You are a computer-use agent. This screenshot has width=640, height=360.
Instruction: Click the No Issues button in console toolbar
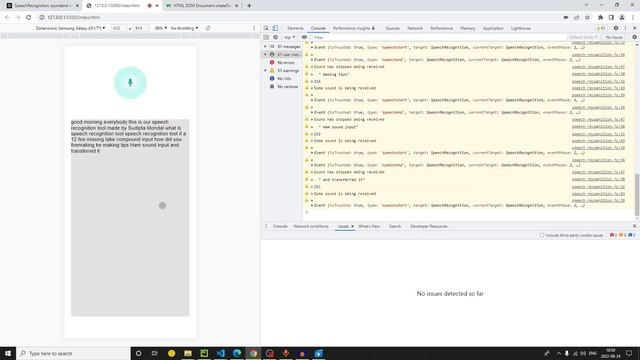(614, 37)
